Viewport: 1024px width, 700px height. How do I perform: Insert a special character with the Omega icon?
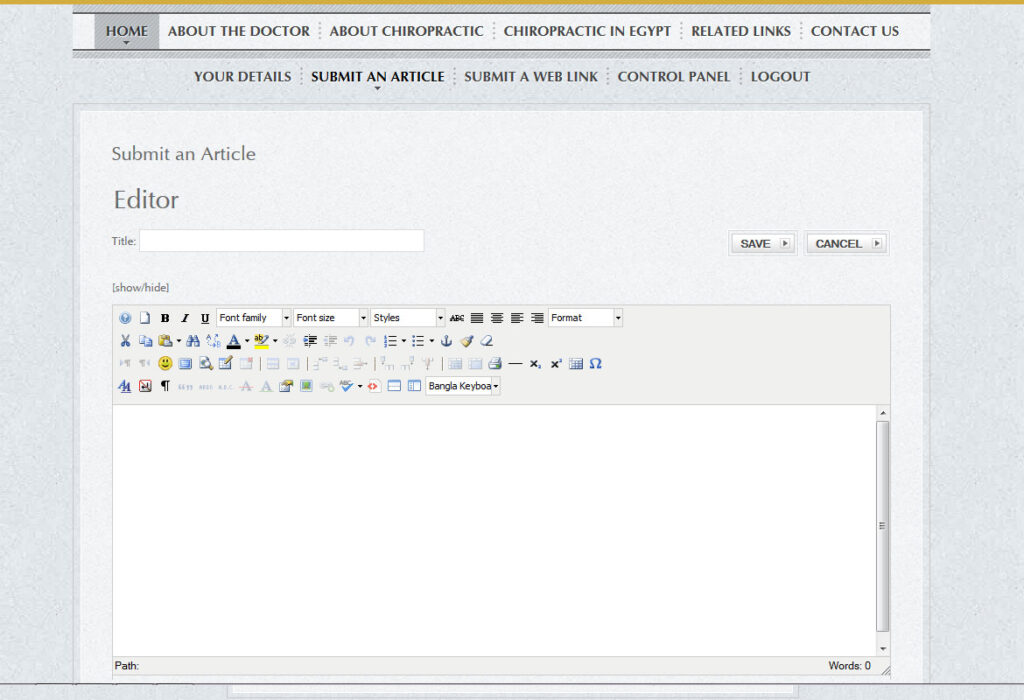point(596,364)
